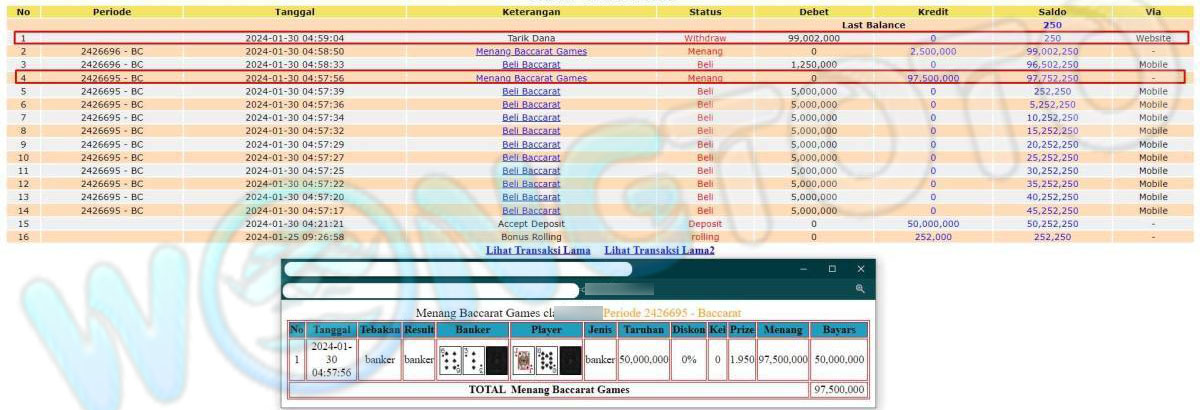This screenshot has width=1200, height=410.
Task: Click the Tanggal column header in main table
Action: 294,12
